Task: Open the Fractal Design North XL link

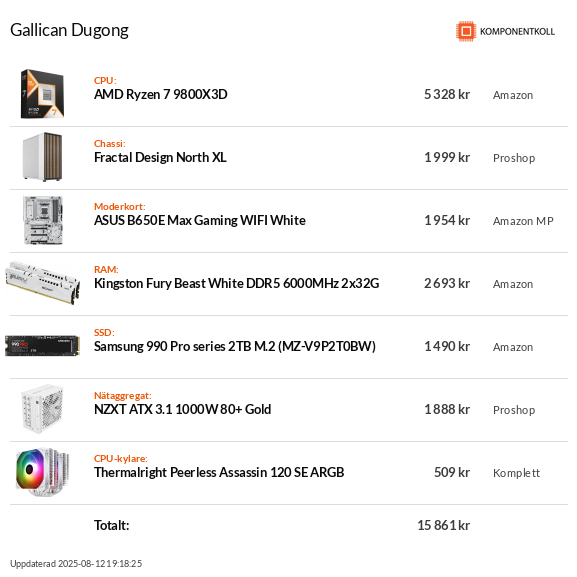Action: pos(160,157)
